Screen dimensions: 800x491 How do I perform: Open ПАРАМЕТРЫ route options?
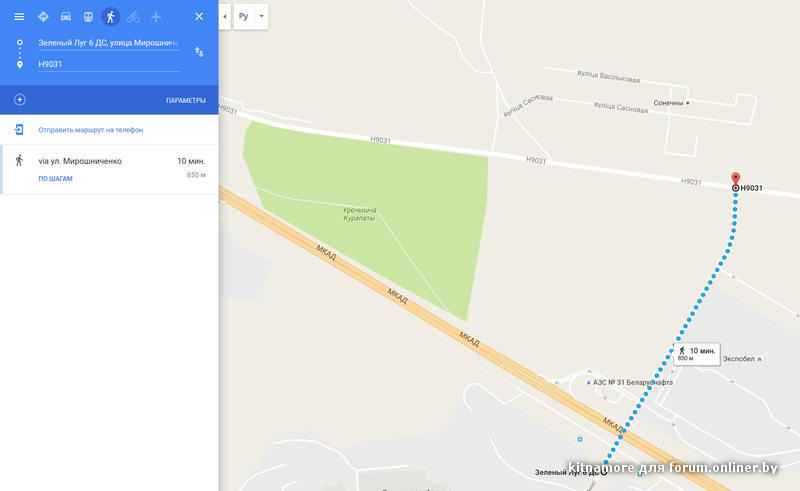pyautogui.click(x=186, y=101)
